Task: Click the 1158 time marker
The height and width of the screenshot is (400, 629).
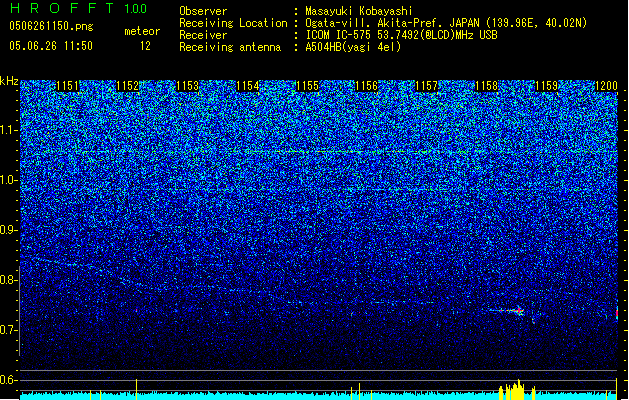Action: pos(487,86)
